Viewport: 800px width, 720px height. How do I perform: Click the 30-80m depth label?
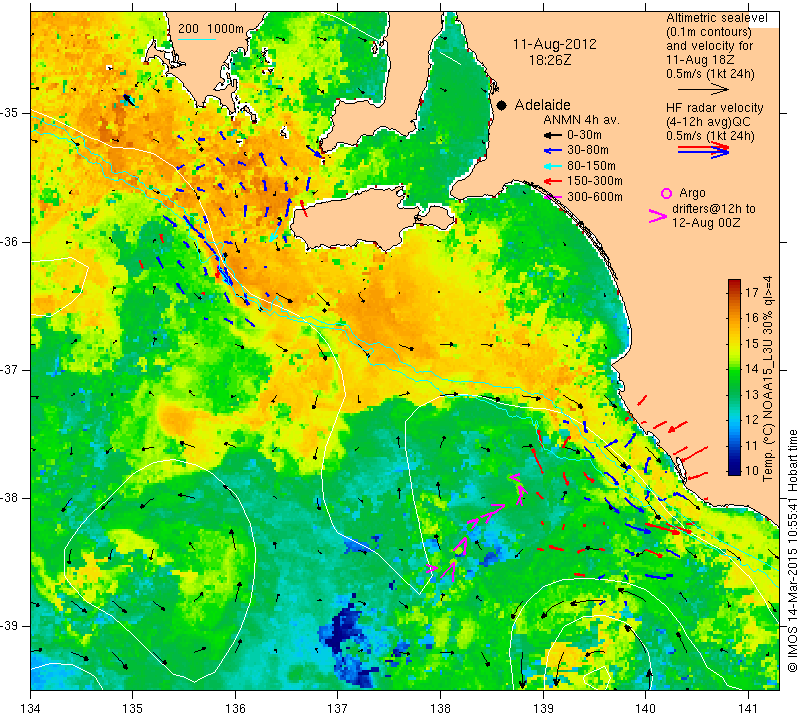tap(587, 150)
